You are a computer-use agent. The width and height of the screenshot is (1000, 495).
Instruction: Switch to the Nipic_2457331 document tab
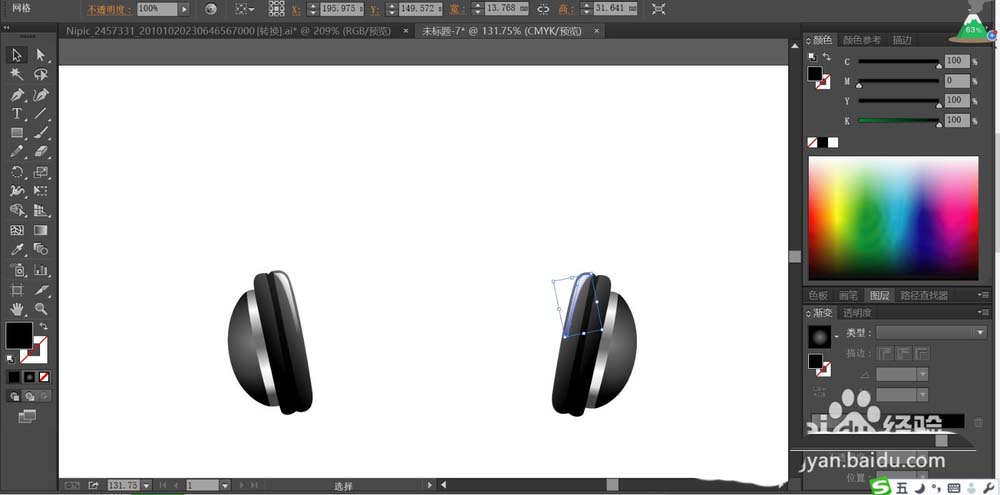[x=228, y=31]
